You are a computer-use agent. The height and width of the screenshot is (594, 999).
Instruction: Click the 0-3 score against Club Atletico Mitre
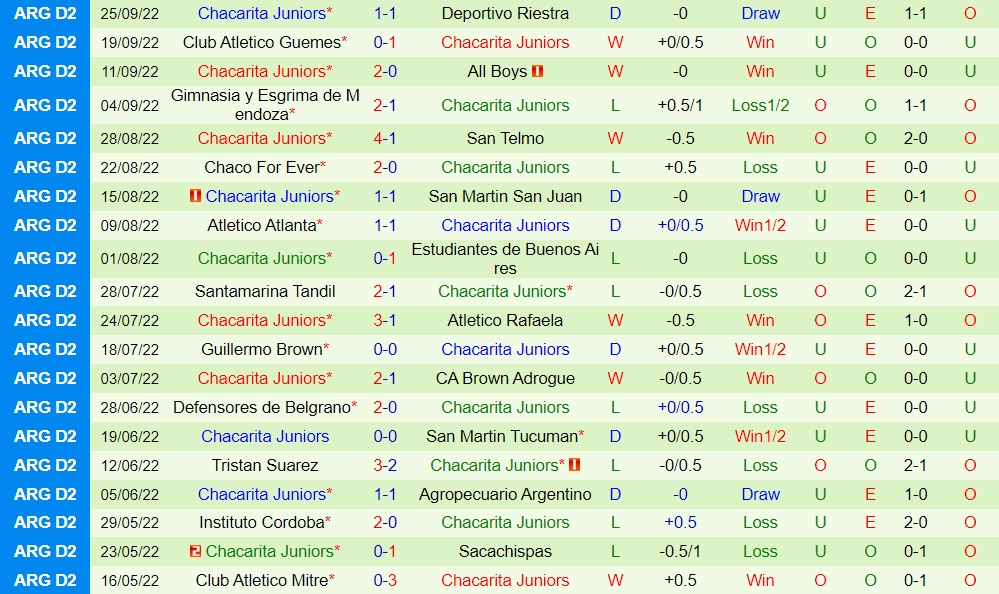pyautogui.click(x=385, y=581)
